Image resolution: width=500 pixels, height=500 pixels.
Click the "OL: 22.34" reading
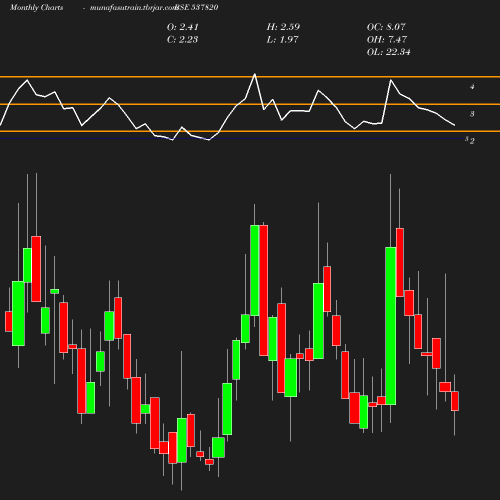(x=388, y=52)
